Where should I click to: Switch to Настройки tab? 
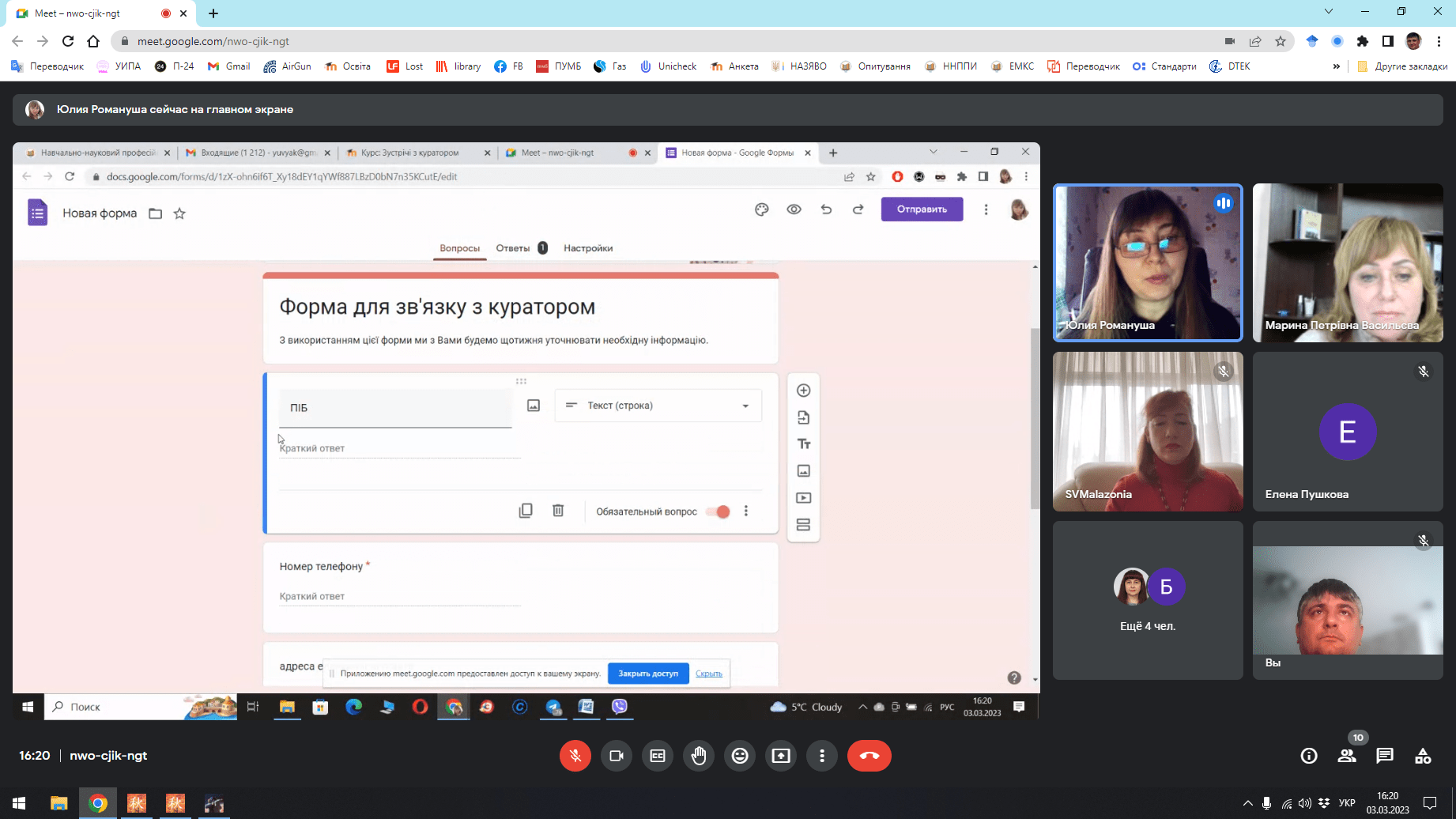coord(588,248)
